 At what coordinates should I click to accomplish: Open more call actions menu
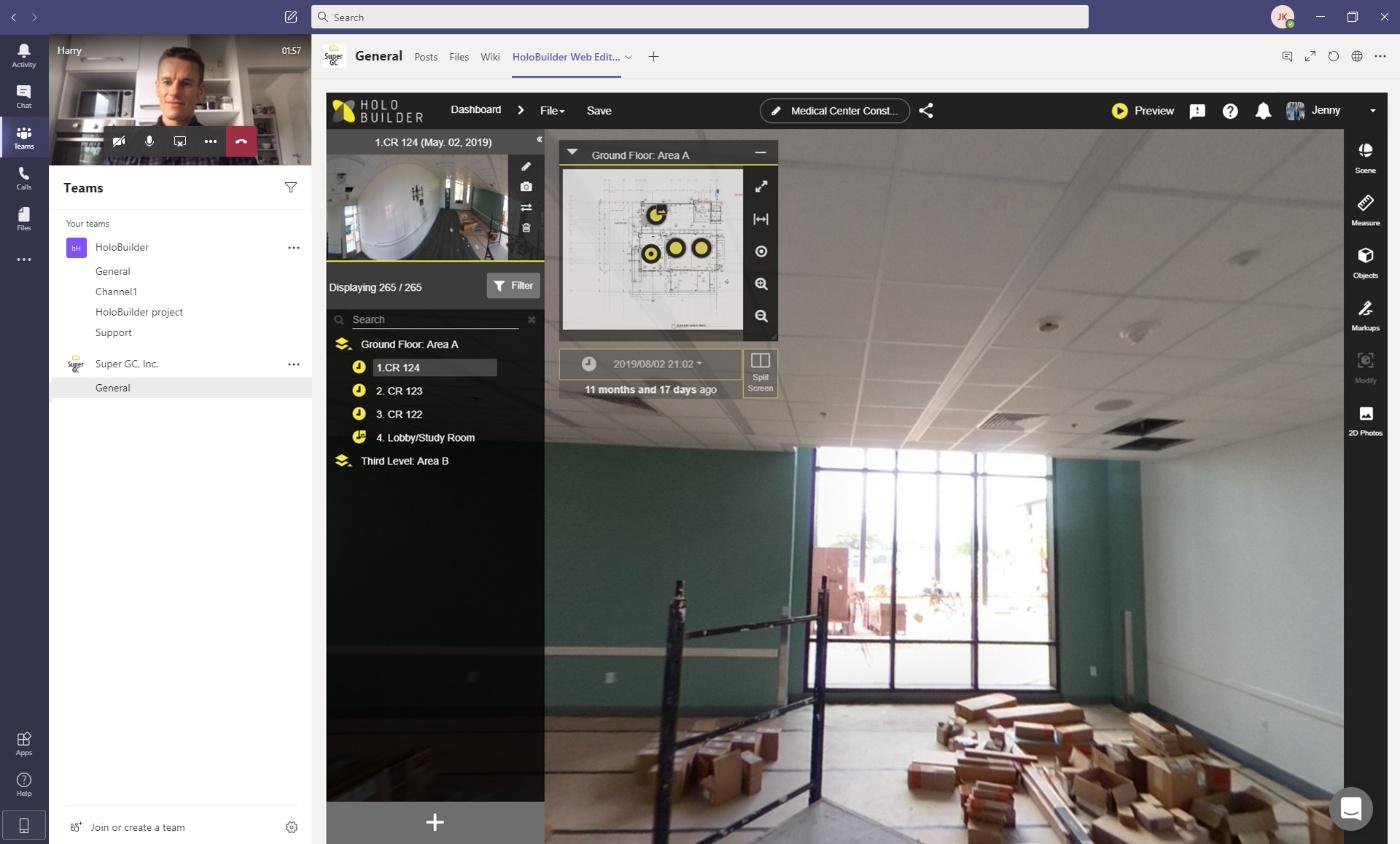(x=210, y=141)
